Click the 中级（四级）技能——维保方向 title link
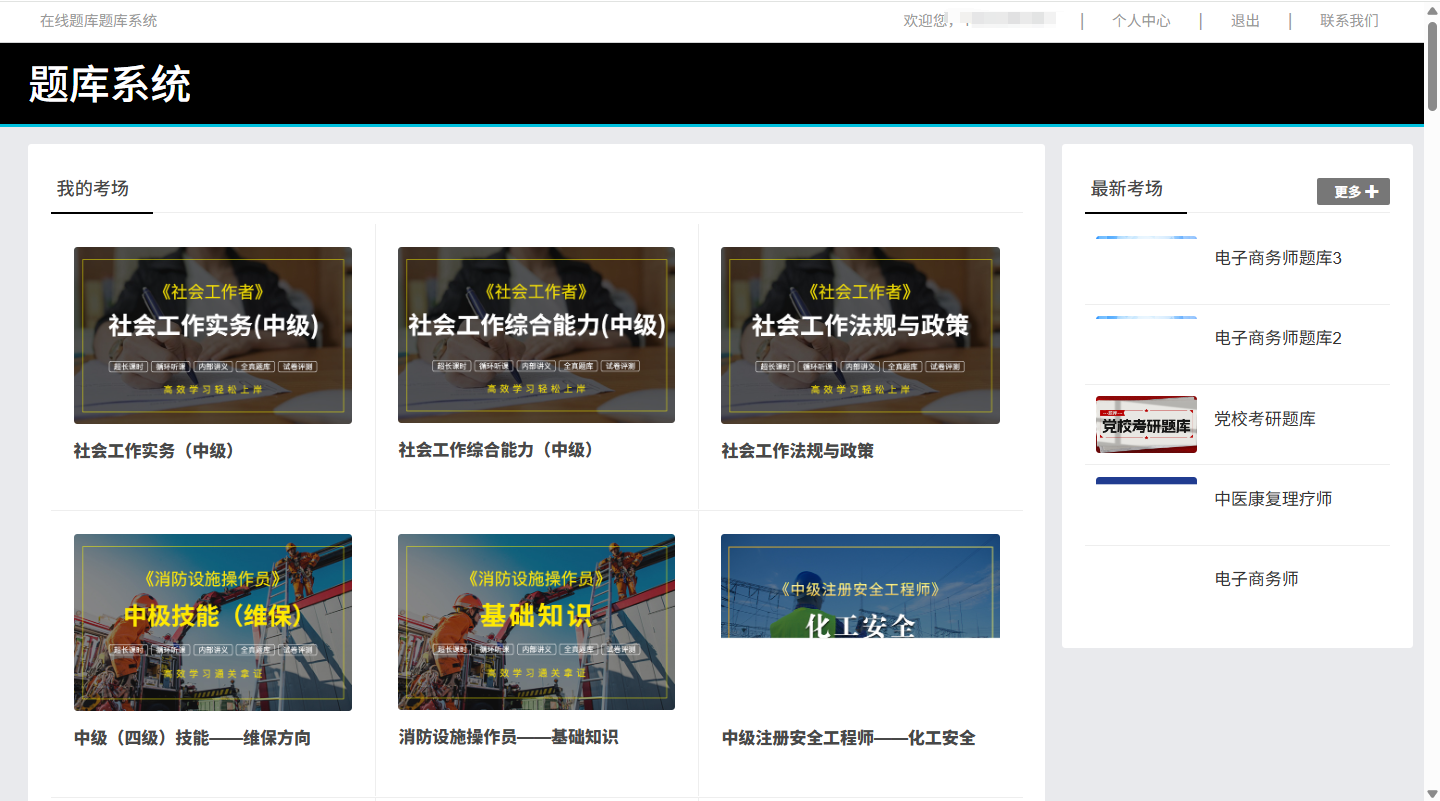This screenshot has height=801, width=1440. 192,739
